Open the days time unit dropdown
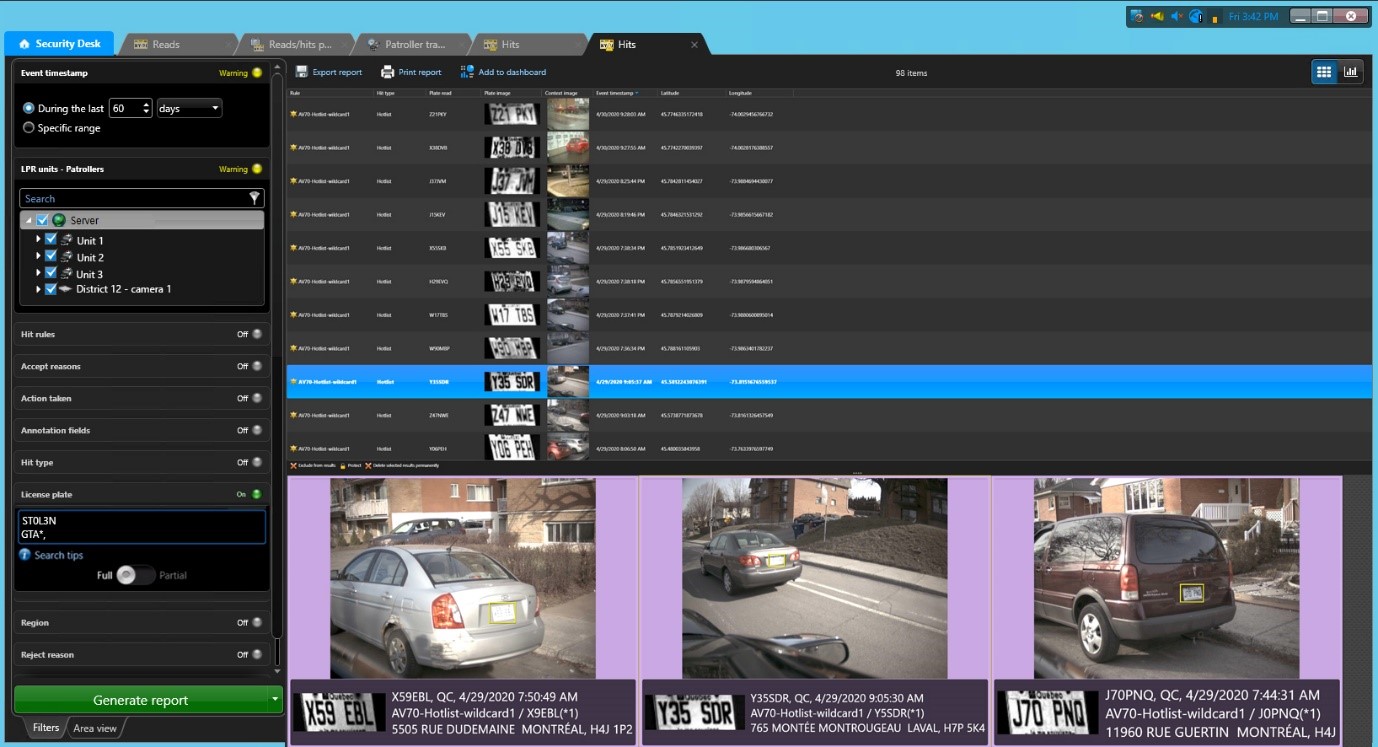 point(189,108)
